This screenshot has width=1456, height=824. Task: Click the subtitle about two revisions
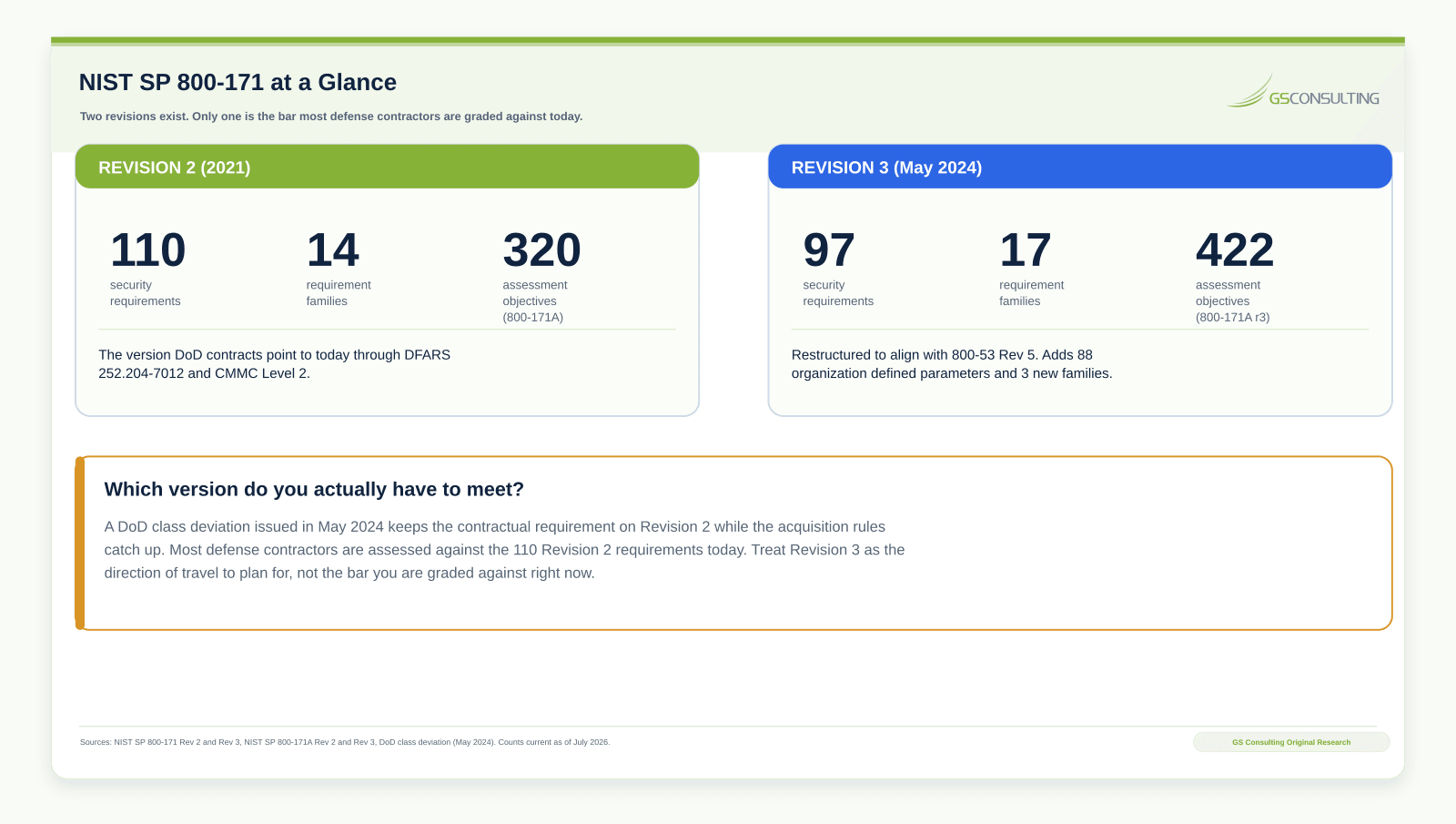coord(331,117)
